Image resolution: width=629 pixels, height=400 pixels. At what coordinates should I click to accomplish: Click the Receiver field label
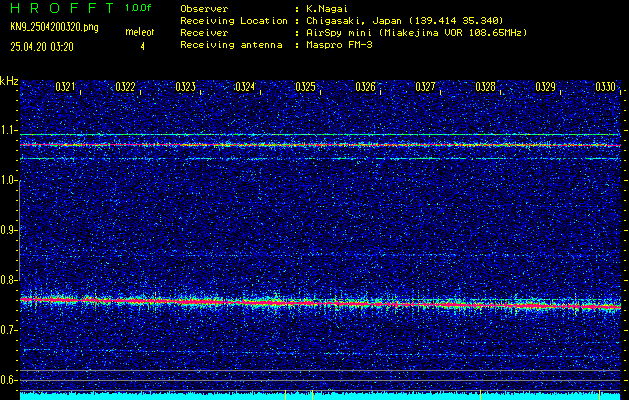(204, 33)
